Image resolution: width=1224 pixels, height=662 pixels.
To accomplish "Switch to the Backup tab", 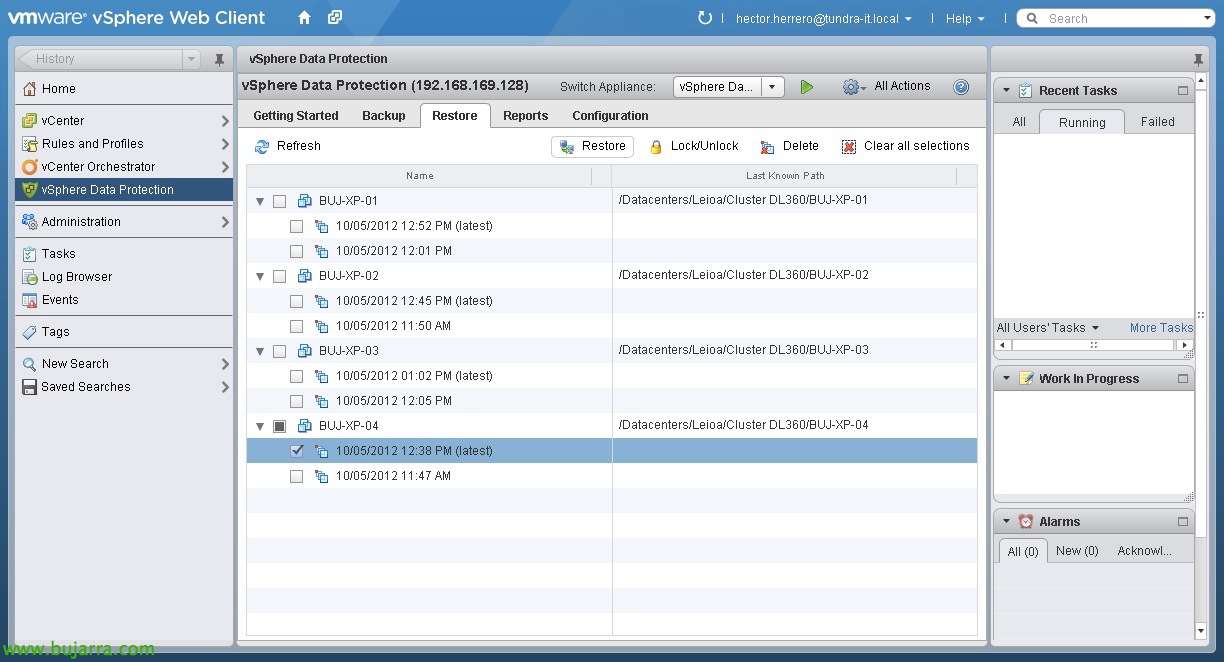I will pyautogui.click(x=384, y=116).
